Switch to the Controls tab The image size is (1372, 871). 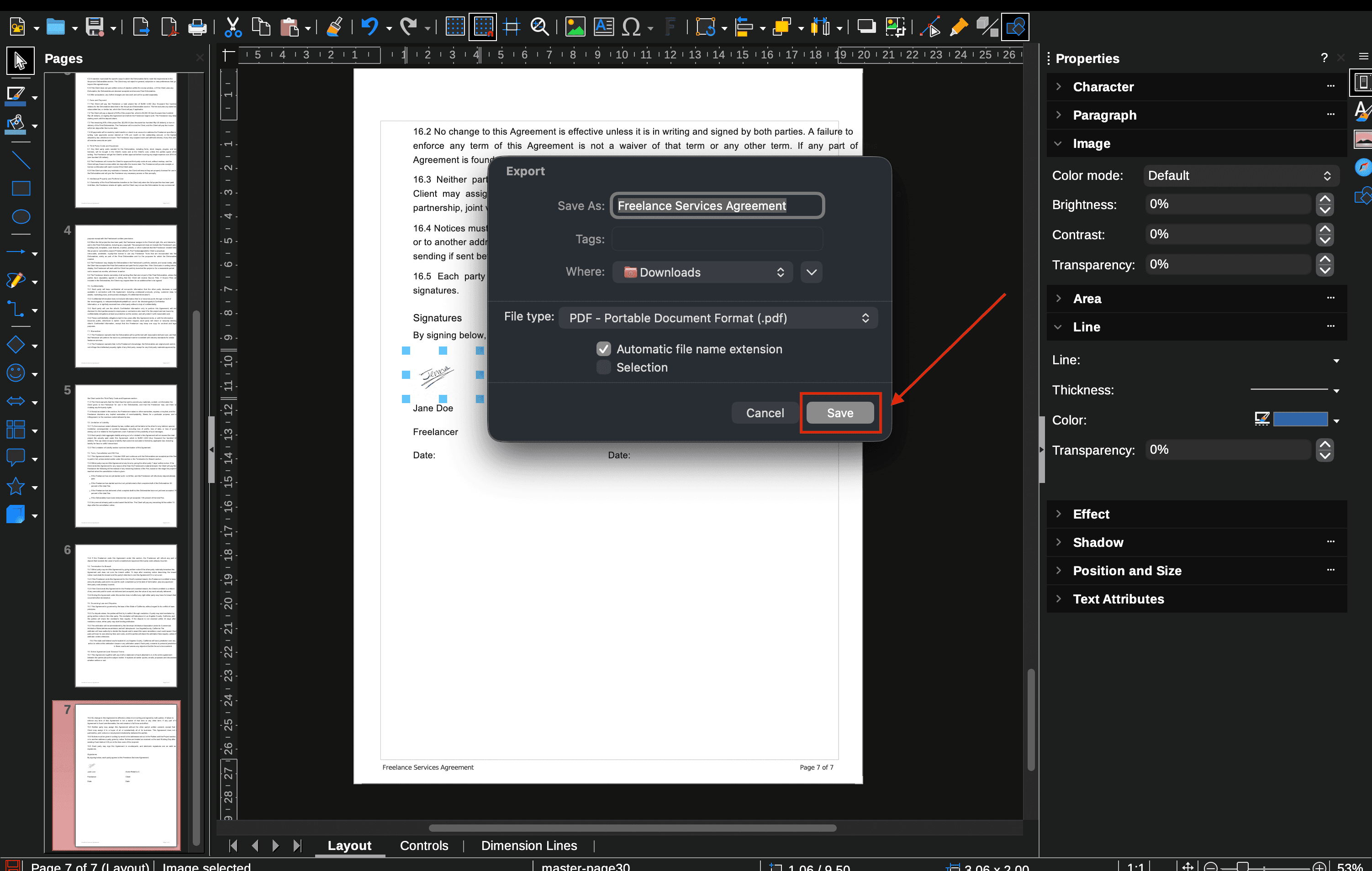point(424,845)
